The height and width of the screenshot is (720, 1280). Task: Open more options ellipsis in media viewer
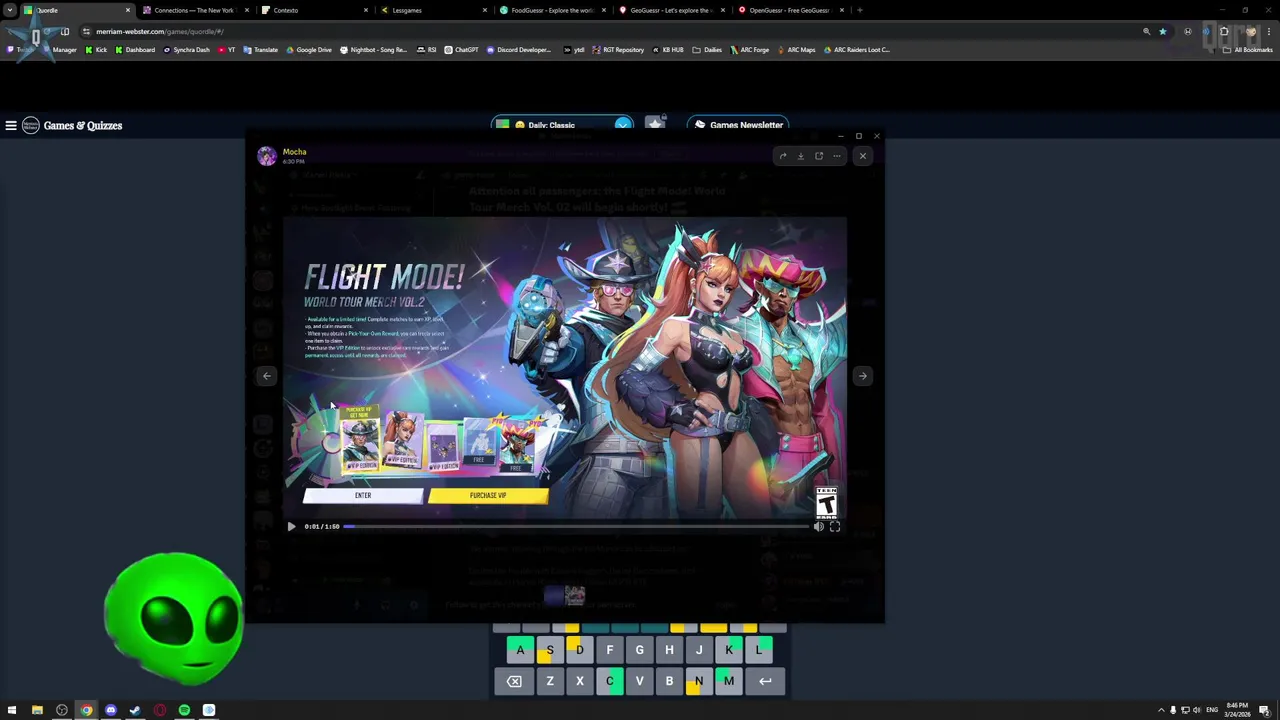(837, 156)
